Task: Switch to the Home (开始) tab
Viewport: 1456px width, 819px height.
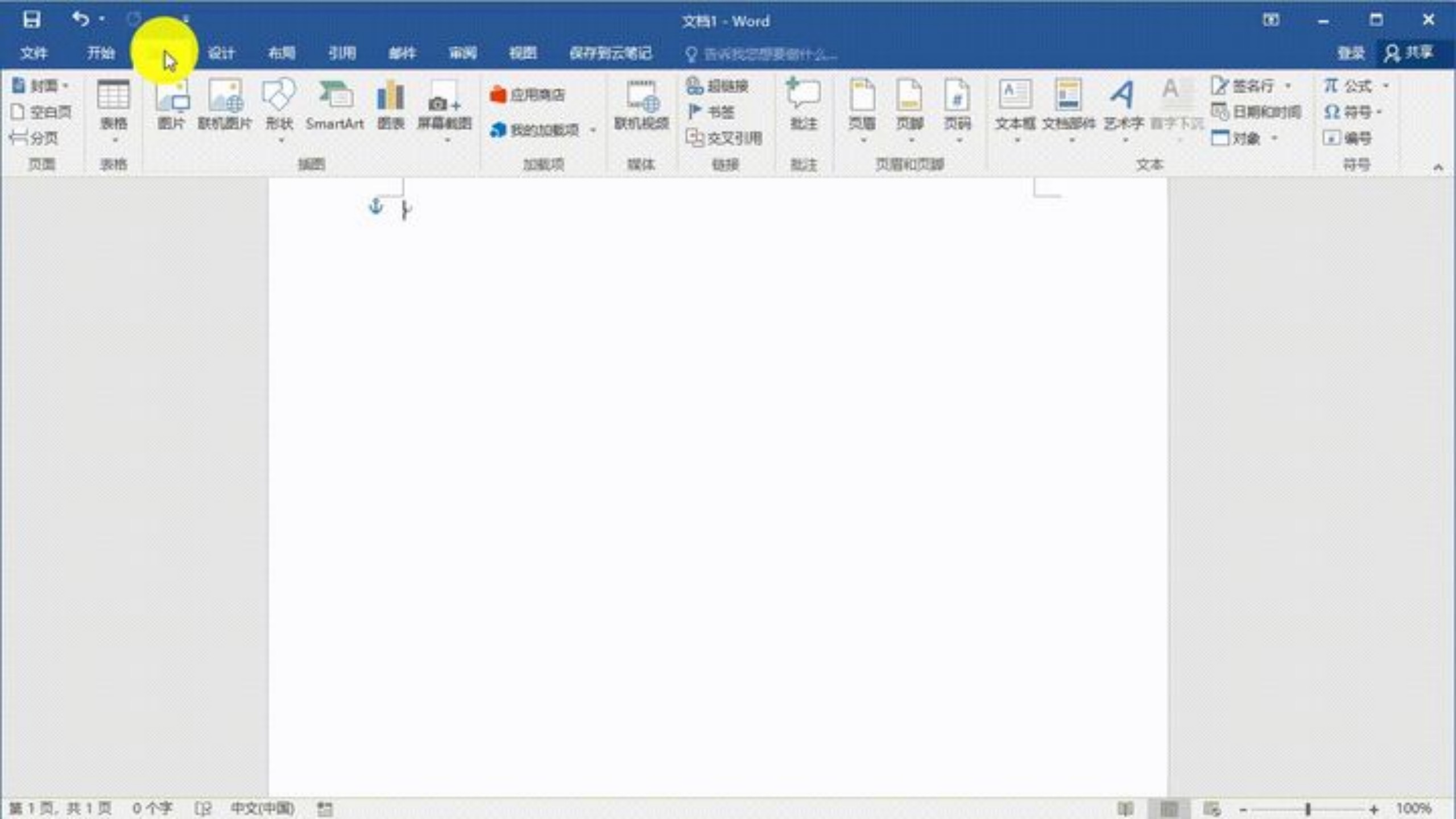Action: (101, 53)
